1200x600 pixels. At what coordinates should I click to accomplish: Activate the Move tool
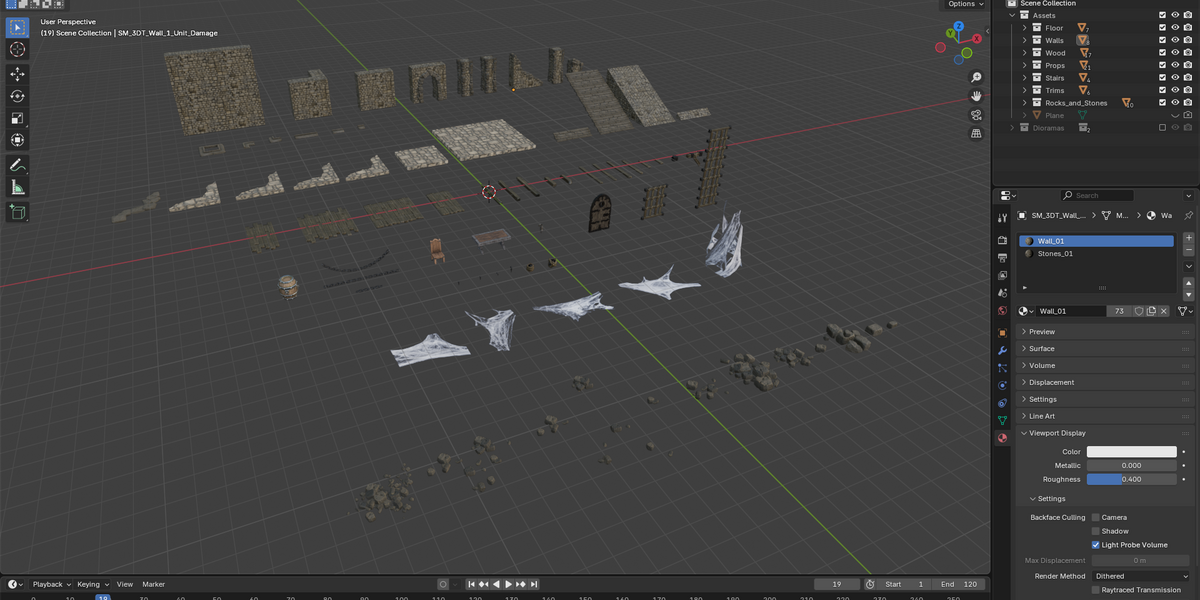[x=18, y=74]
